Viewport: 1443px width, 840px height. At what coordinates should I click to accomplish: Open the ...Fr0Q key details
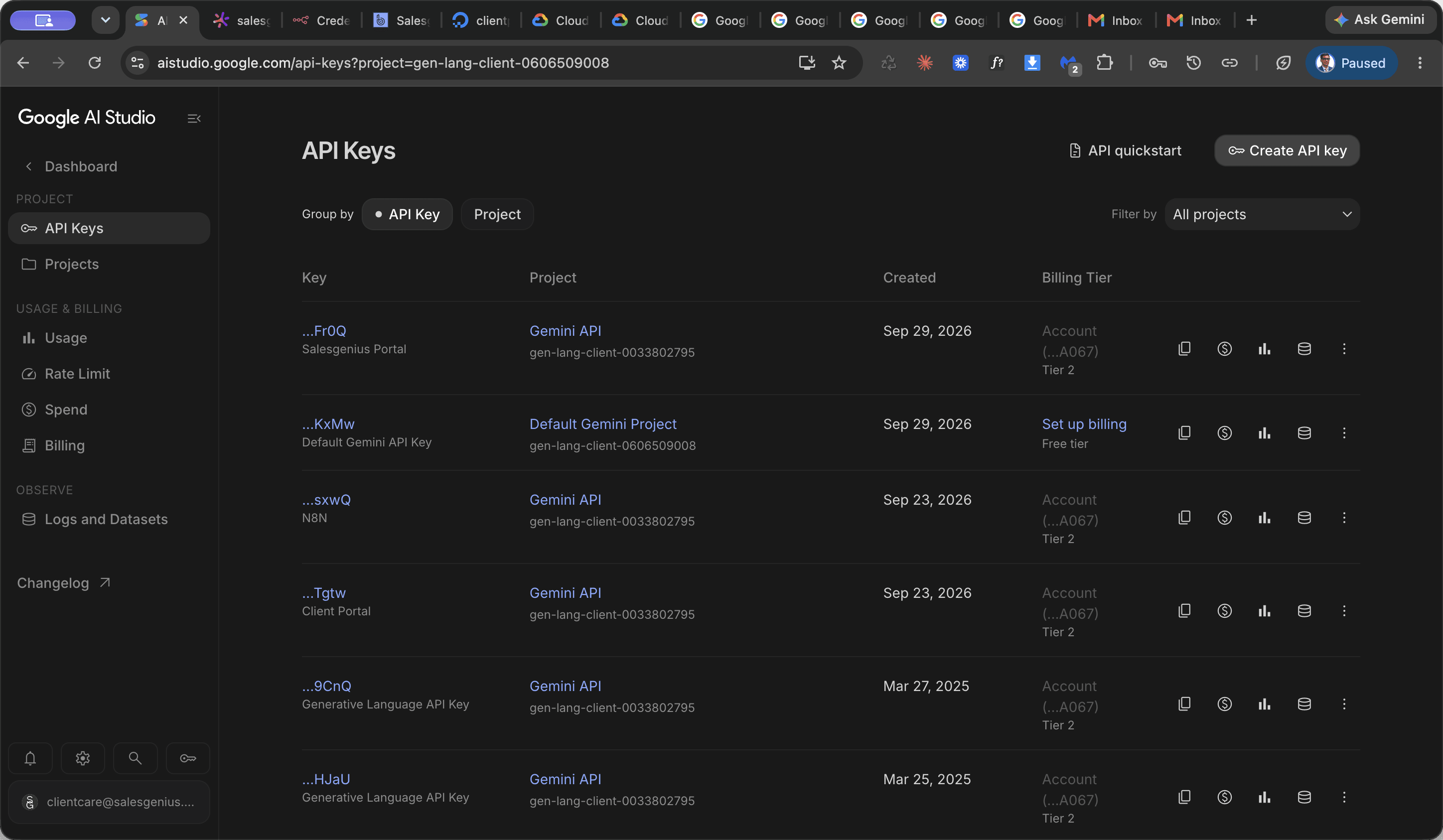[324, 331]
